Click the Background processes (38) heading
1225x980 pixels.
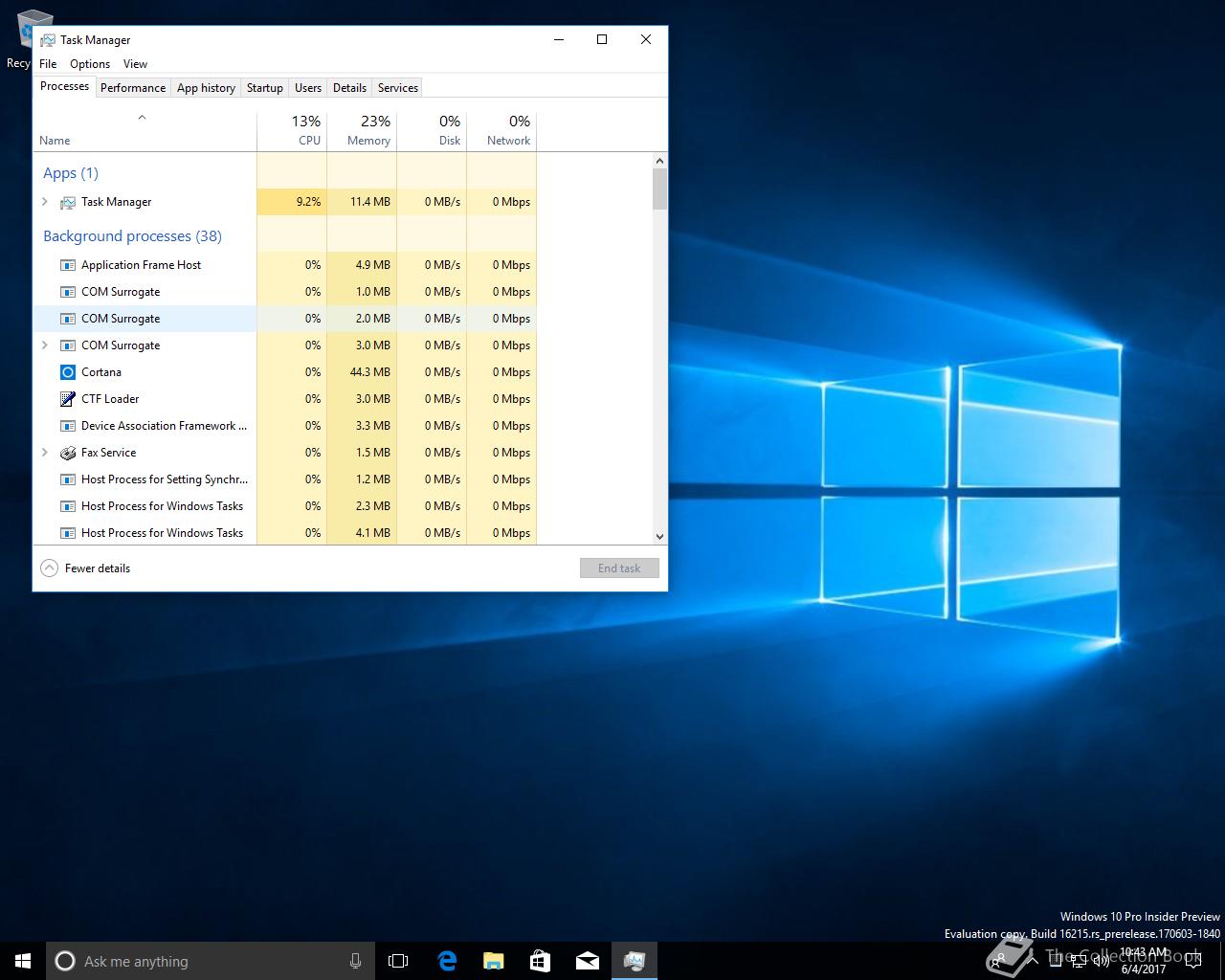click(x=132, y=236)
